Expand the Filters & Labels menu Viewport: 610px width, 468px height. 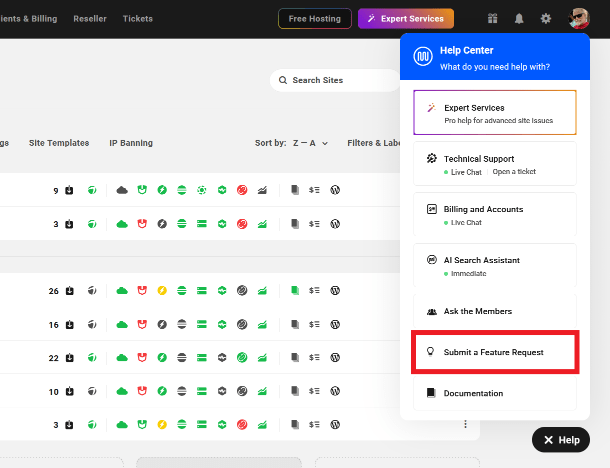(x=374, y=143)
